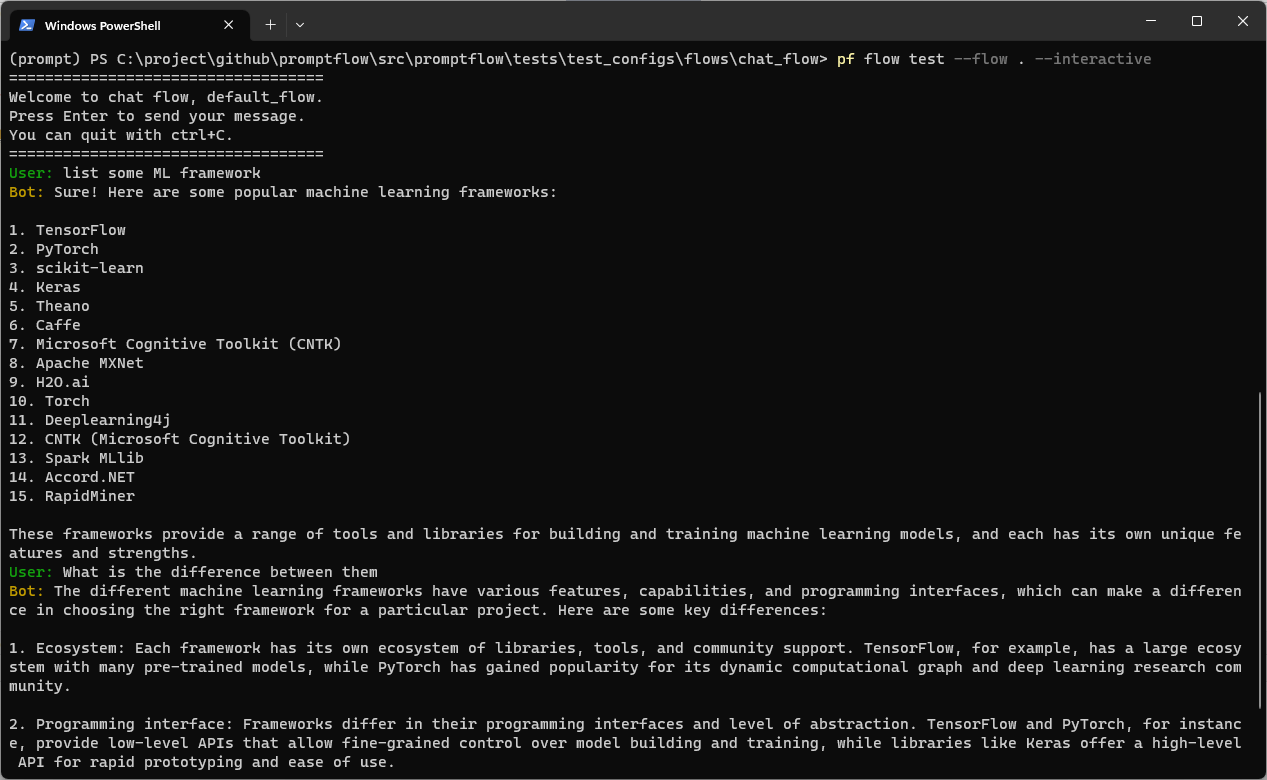Maximize the terminal window
The image size is (1267, 780).
[1197, 22]
